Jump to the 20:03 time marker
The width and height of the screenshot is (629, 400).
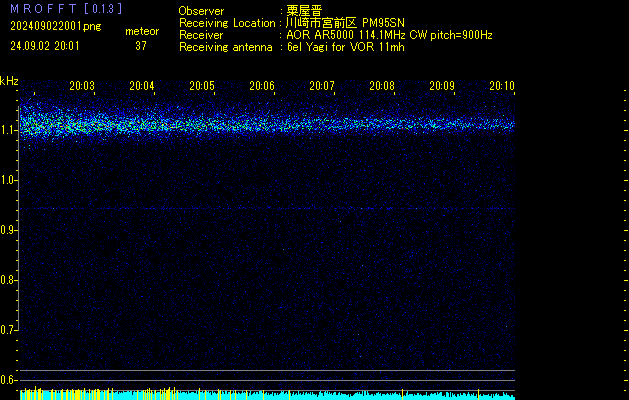pyautogui.click(x=82, y=86)
